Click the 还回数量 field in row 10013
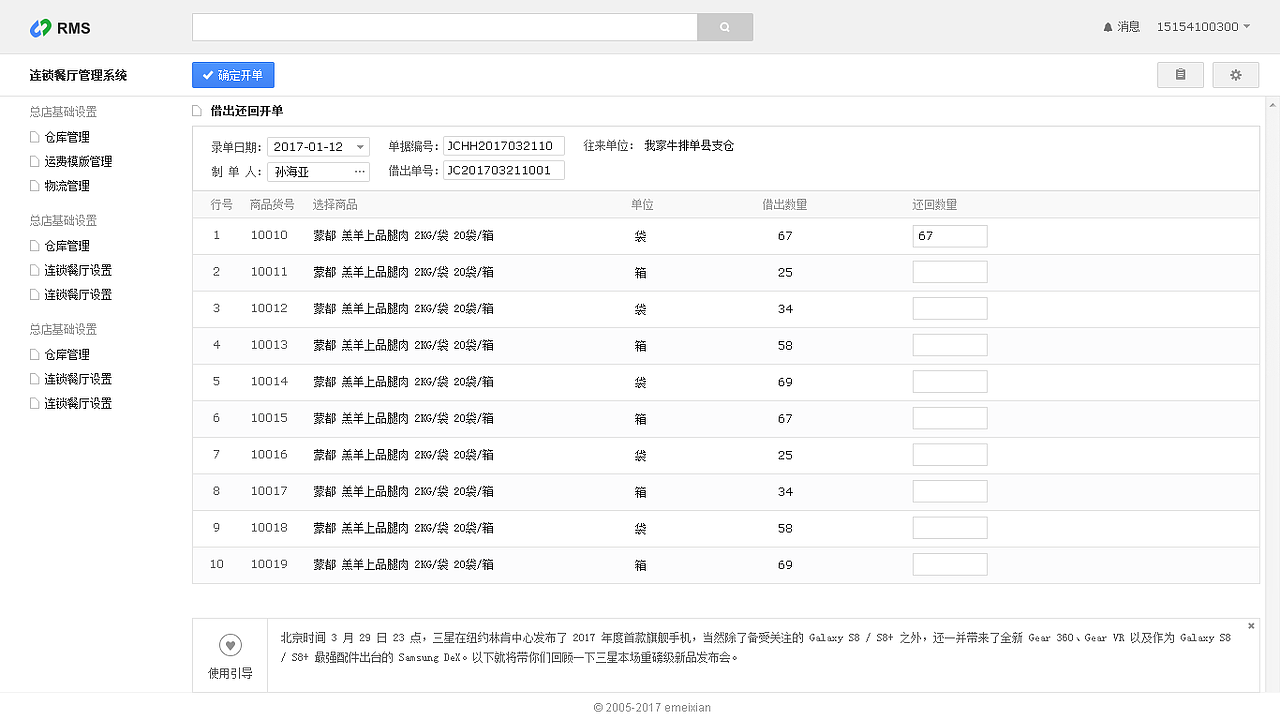Viewport: 1280px width, 720px height. coord(950,345)
